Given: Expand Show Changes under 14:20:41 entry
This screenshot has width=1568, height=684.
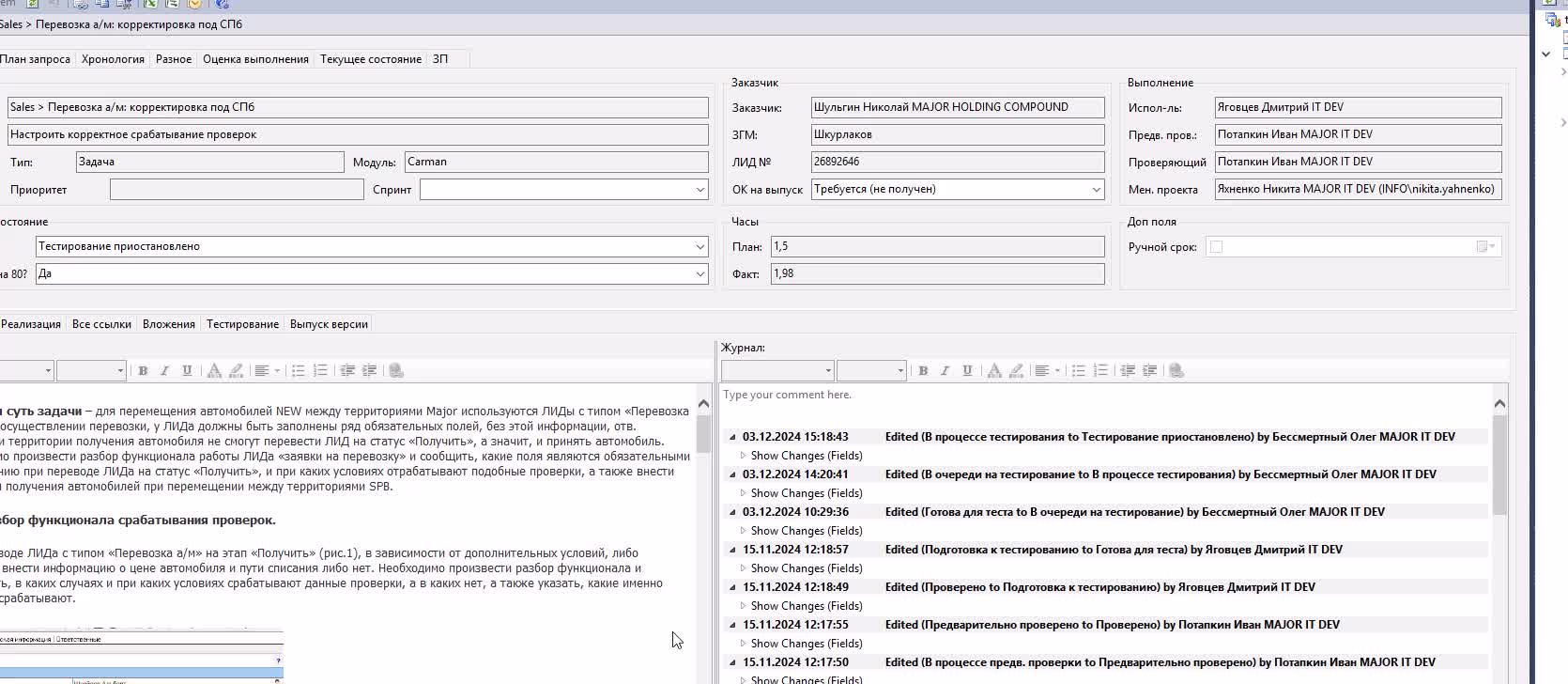Looking at the screenshot, I should click(x=743, y=493).
